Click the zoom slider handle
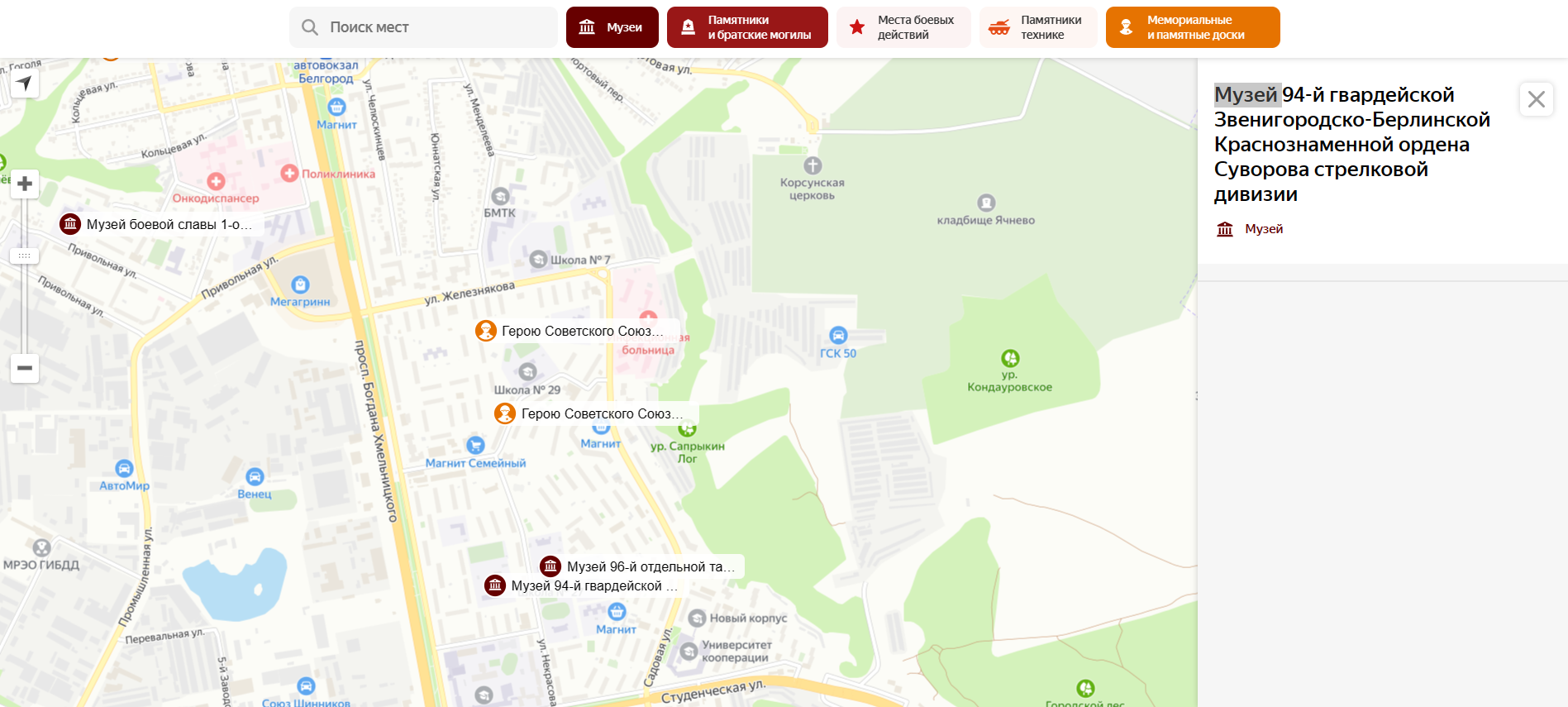 (25, 256)
